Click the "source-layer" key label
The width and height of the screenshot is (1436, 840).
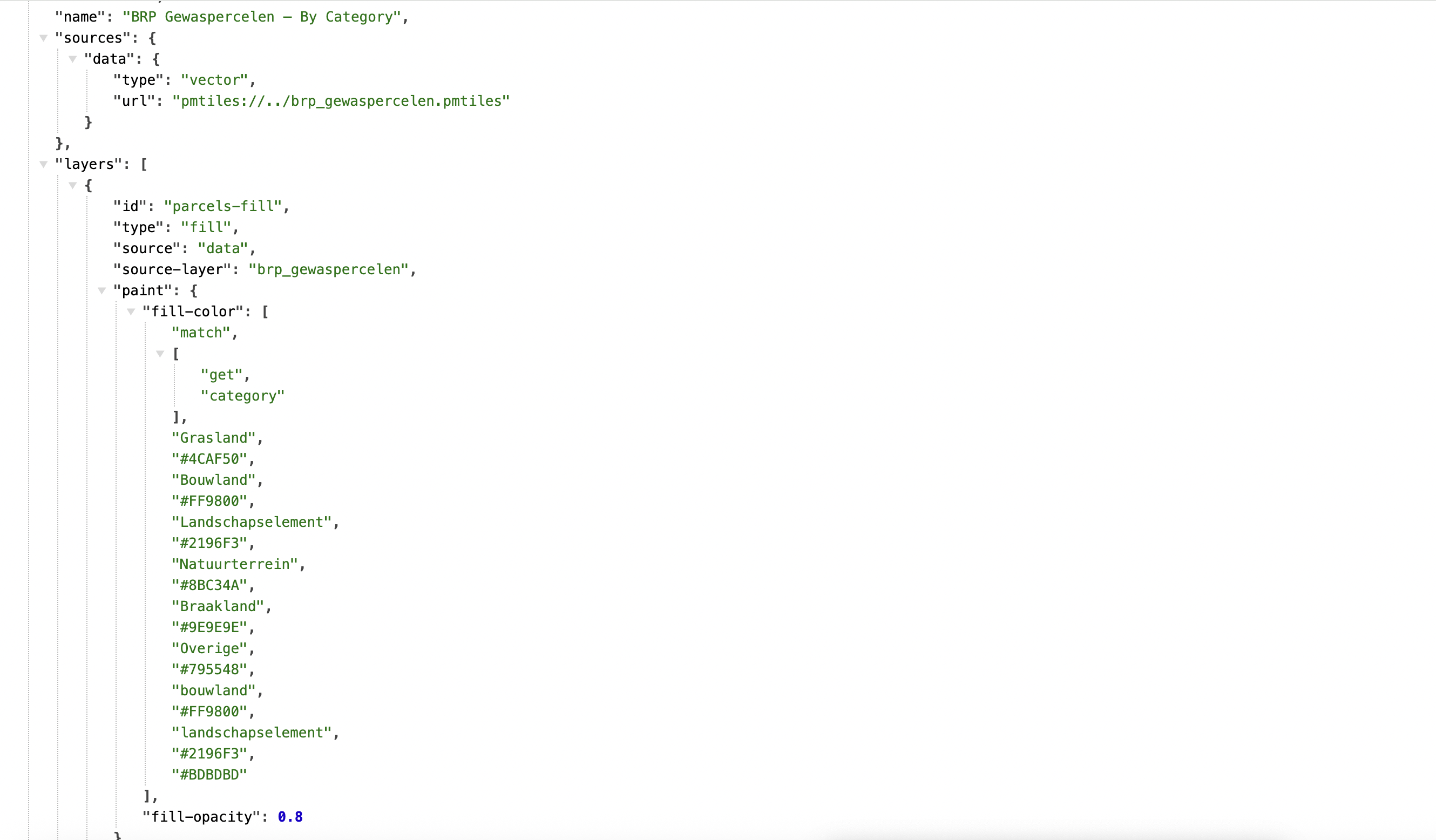pos(172,269)
